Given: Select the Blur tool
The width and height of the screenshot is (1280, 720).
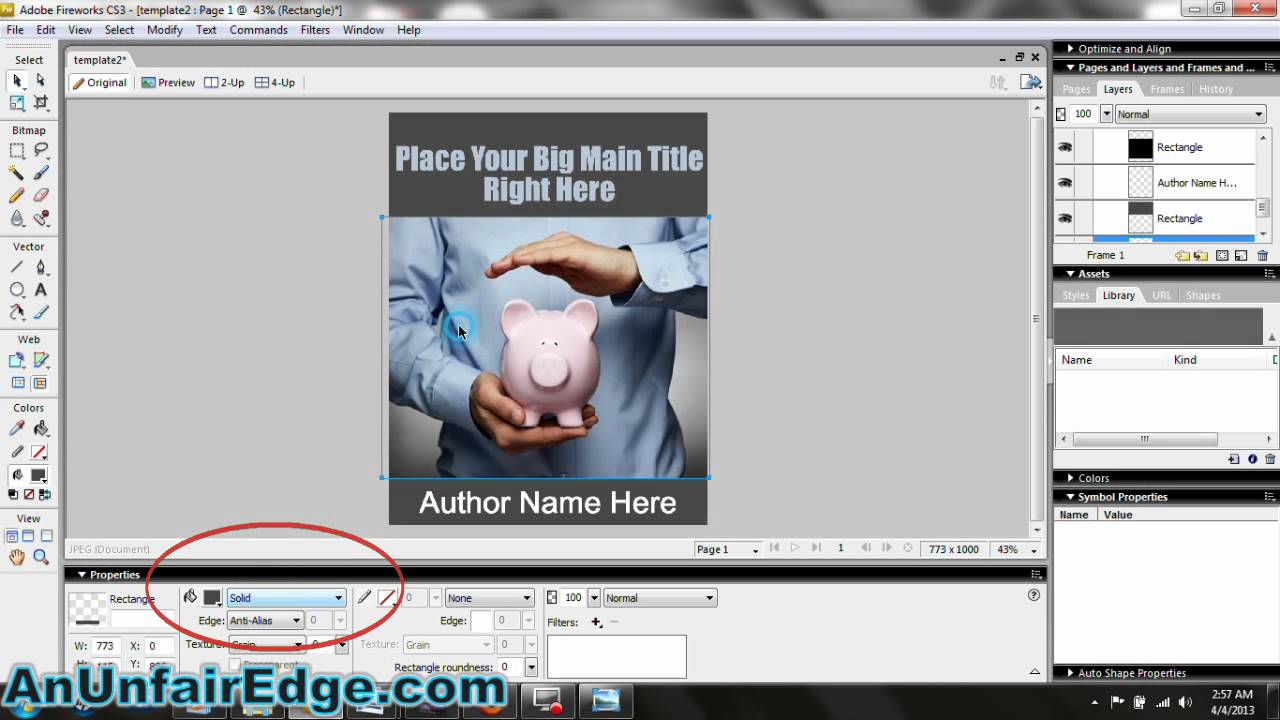Looking at the screenshot, I should (x=17, y=219).
